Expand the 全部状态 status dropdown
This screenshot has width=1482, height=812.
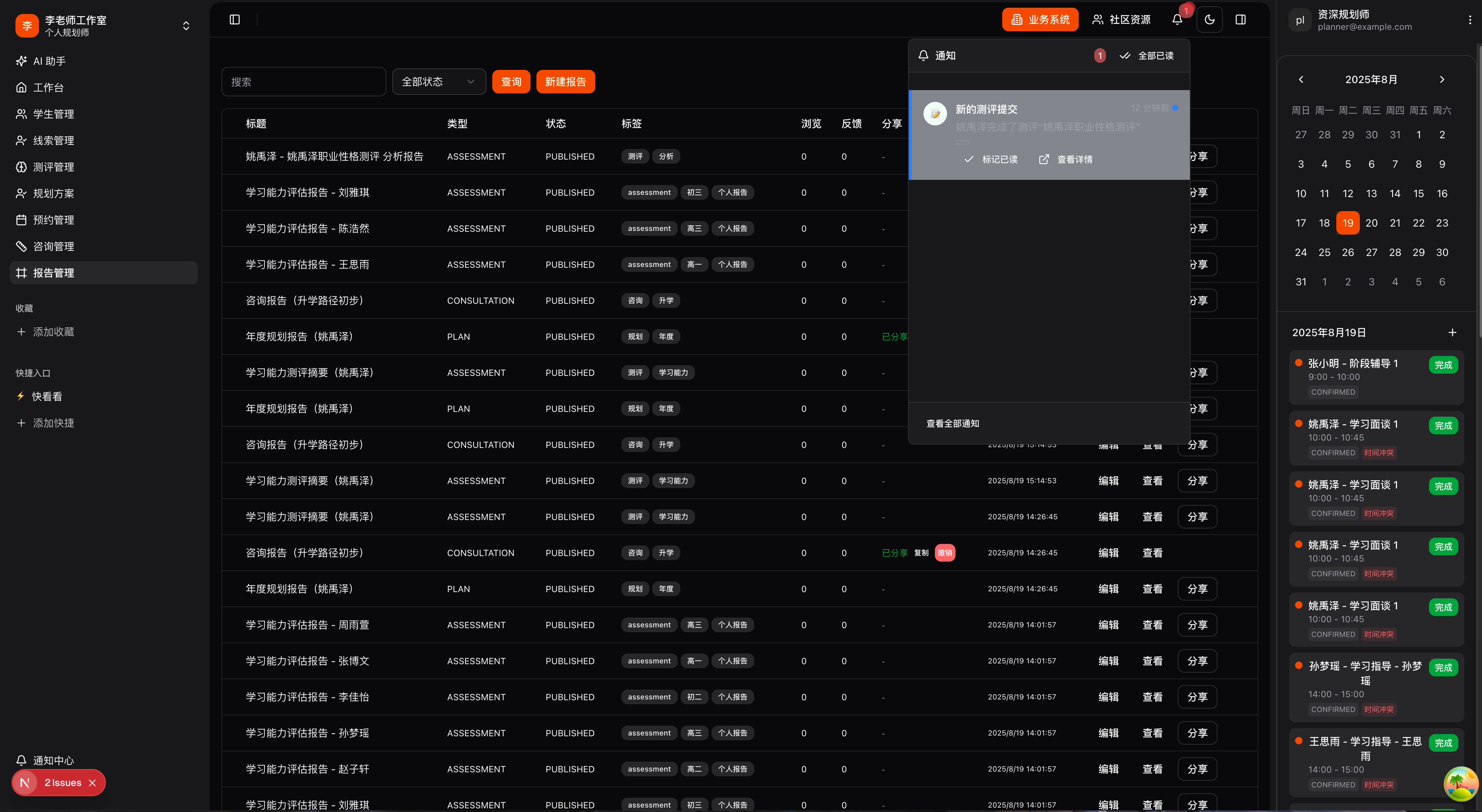(439, 82)
